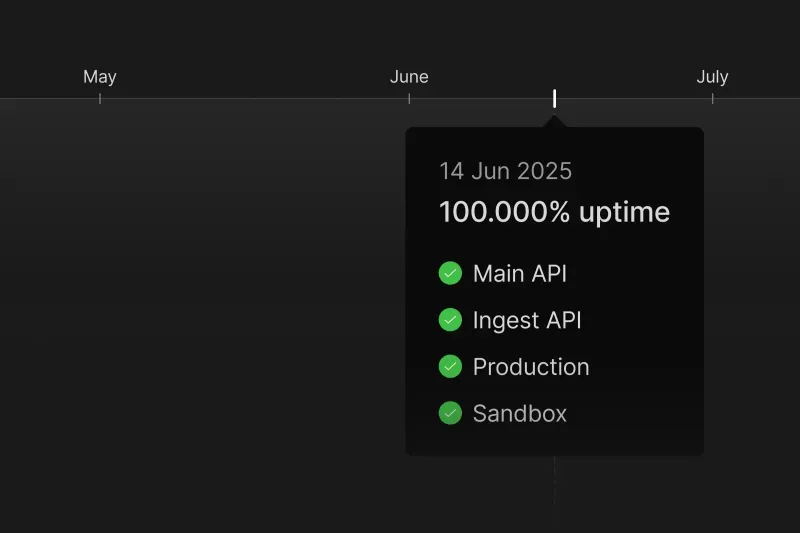Open the Sandbox service entry

click(519, 413)
